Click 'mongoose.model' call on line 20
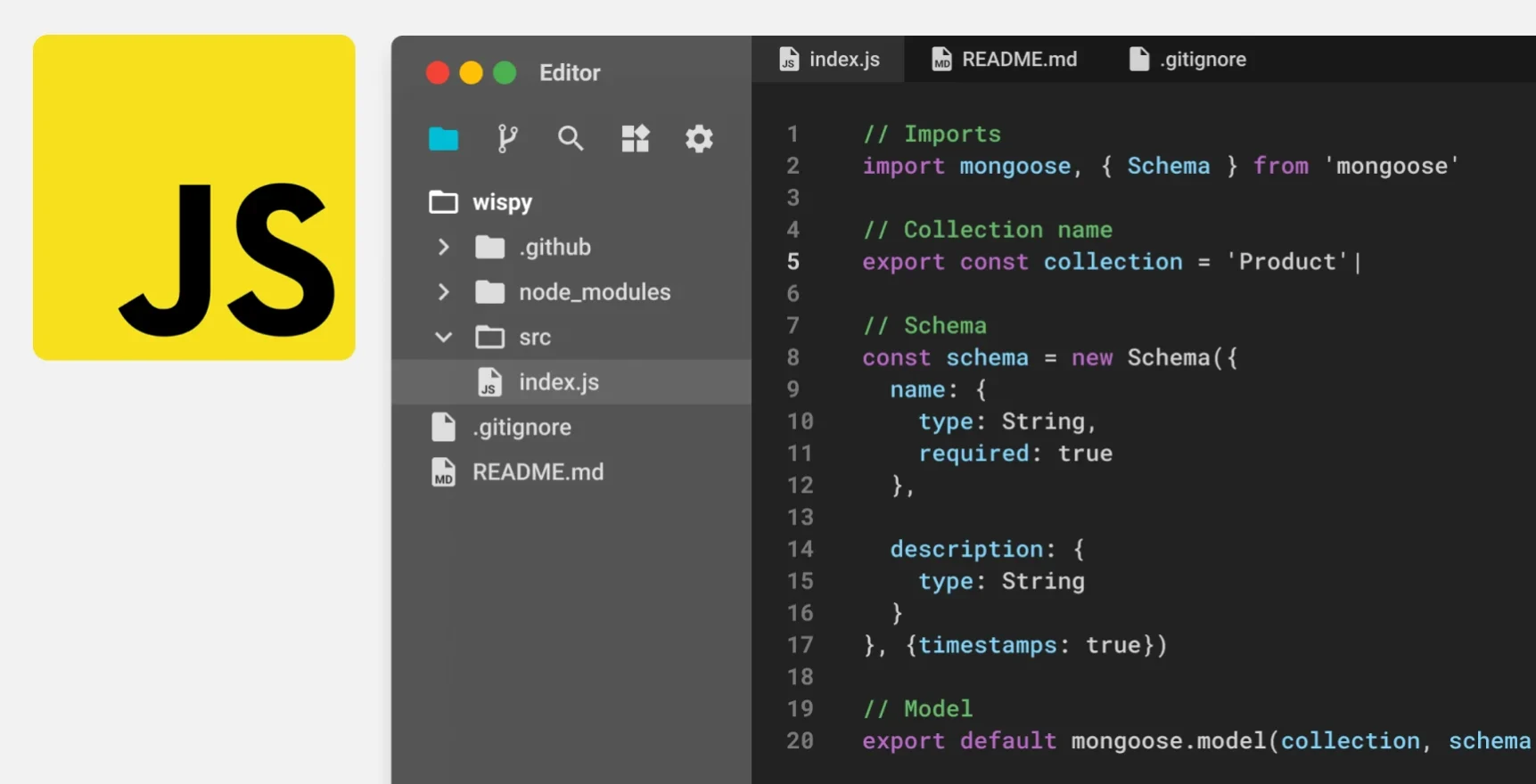Image resolution: width=1536 pixels, height=784 pixels. (1168, 741)
